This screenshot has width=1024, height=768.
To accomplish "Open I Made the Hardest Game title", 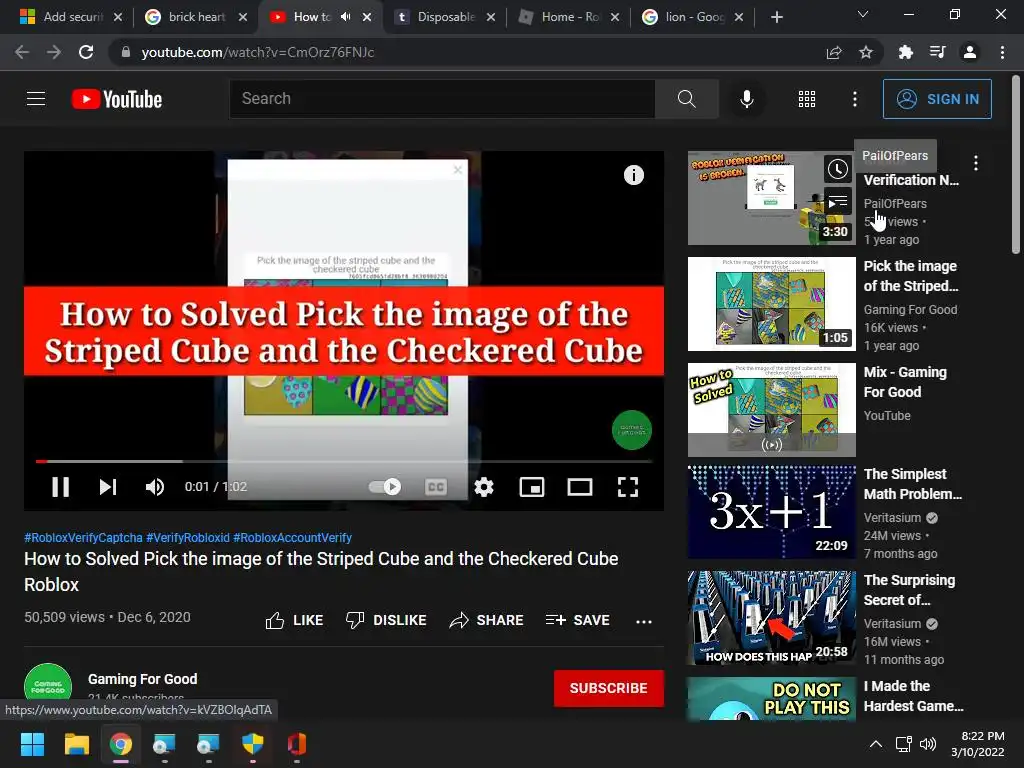I will point(913,696).
